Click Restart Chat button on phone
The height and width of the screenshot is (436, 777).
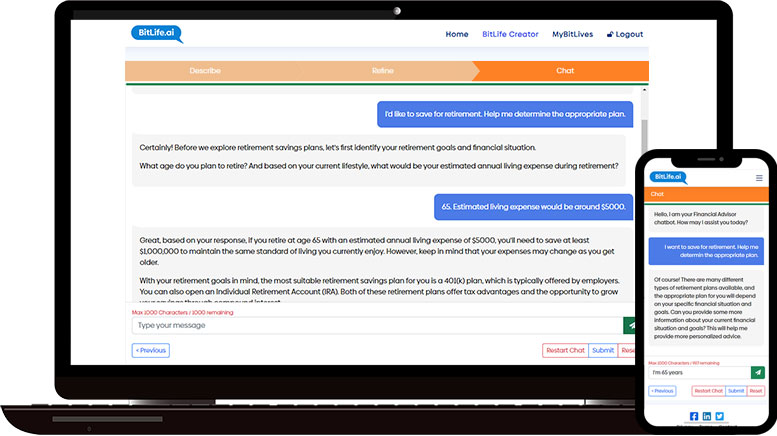(x=709, y=391)
